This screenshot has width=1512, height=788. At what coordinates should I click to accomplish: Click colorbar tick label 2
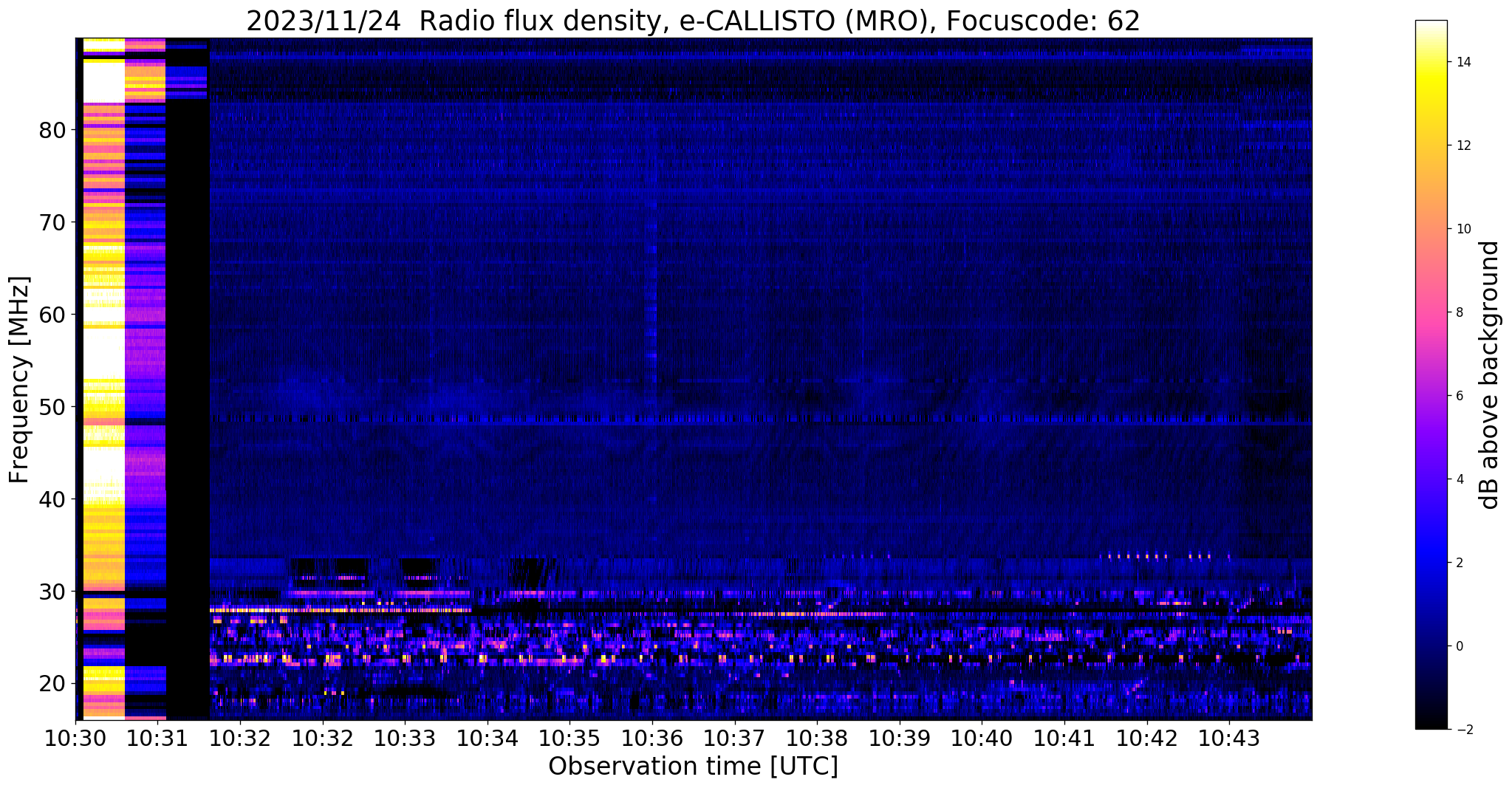click(1458, 563)
